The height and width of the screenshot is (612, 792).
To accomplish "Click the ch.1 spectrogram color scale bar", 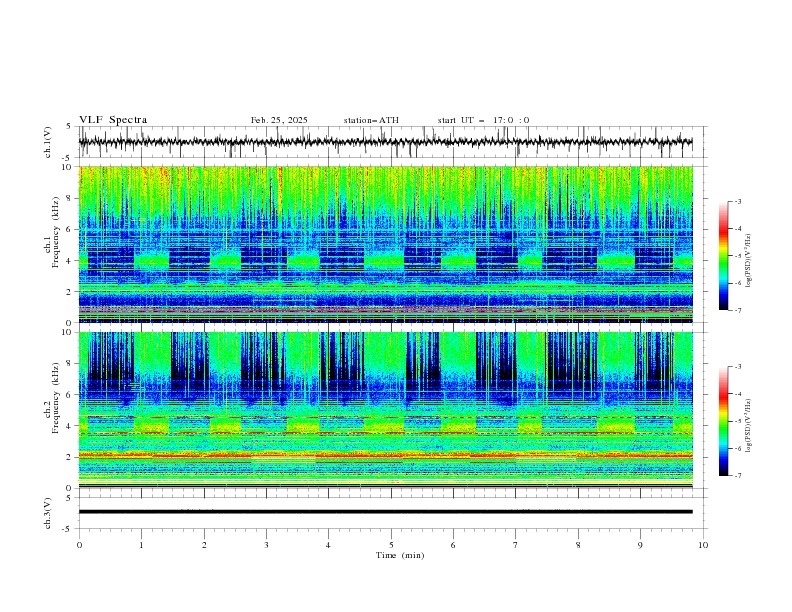I will pos(723,255).
